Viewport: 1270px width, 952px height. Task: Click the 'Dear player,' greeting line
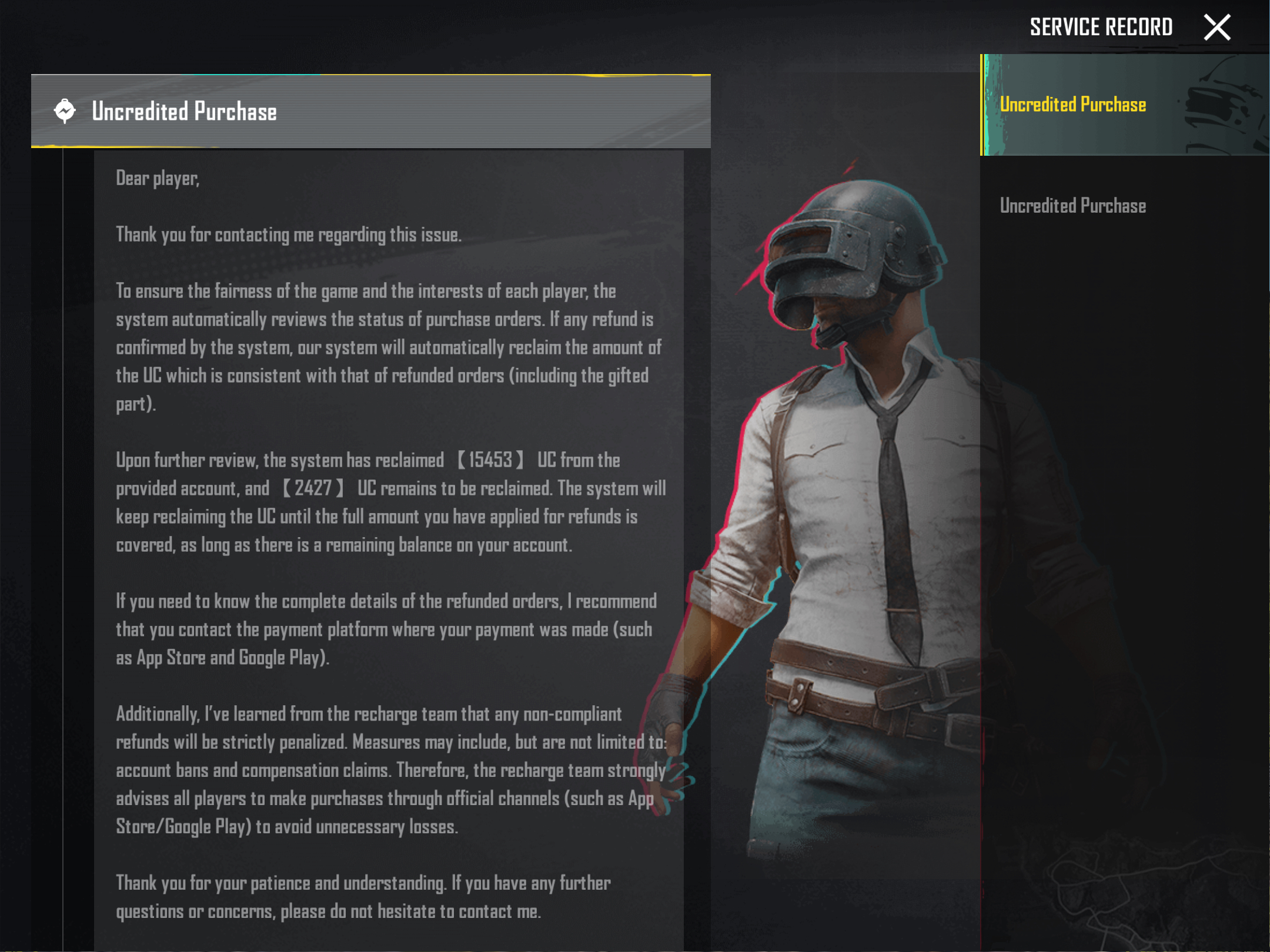tap(158, 178)
